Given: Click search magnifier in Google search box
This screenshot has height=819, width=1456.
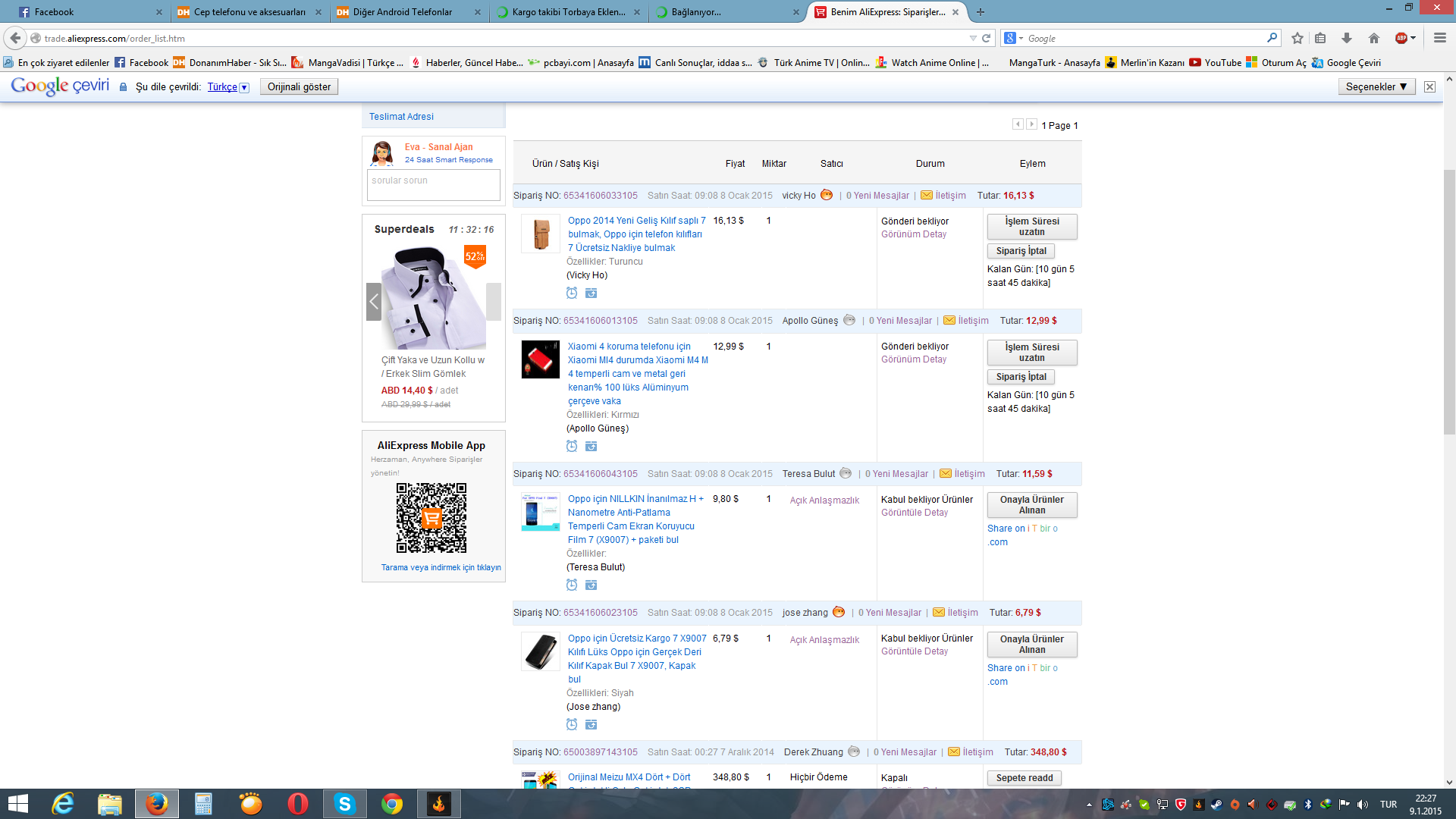Looking at the screenshot, I should pos(1272,38).
